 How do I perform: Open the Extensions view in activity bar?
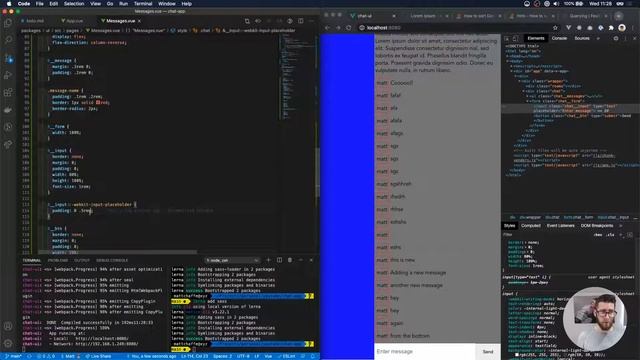click(x=8, y=92)
